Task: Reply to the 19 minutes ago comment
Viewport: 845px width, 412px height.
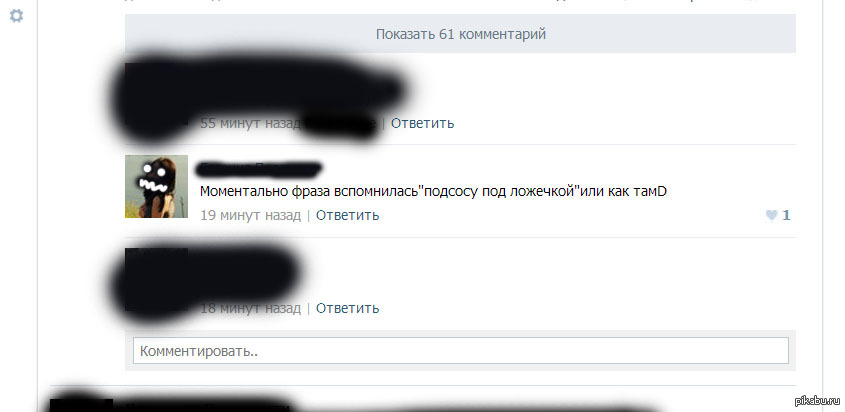Action: [x=348, y=215]
